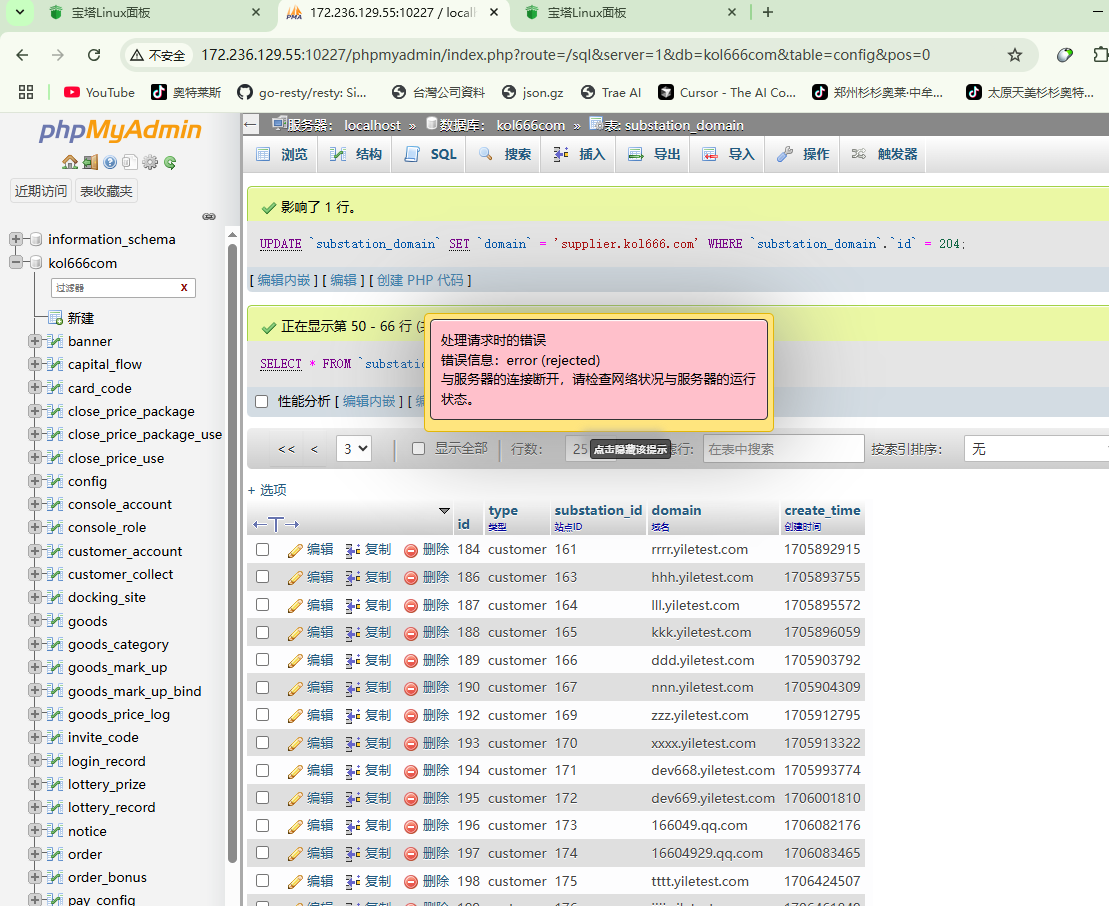Click the logout door icon
The width and height of the screenshot is (1109, 906).
90,162
